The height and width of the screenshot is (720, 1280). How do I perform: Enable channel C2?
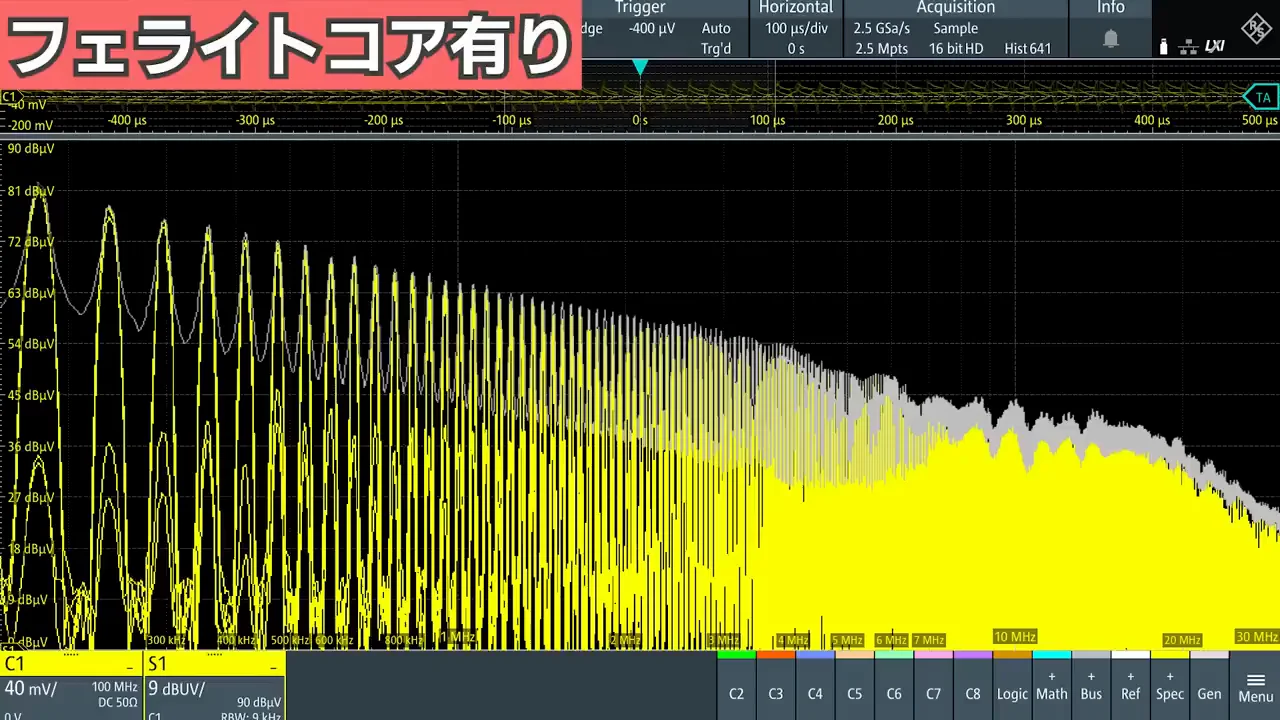click(x=736, y=686)
